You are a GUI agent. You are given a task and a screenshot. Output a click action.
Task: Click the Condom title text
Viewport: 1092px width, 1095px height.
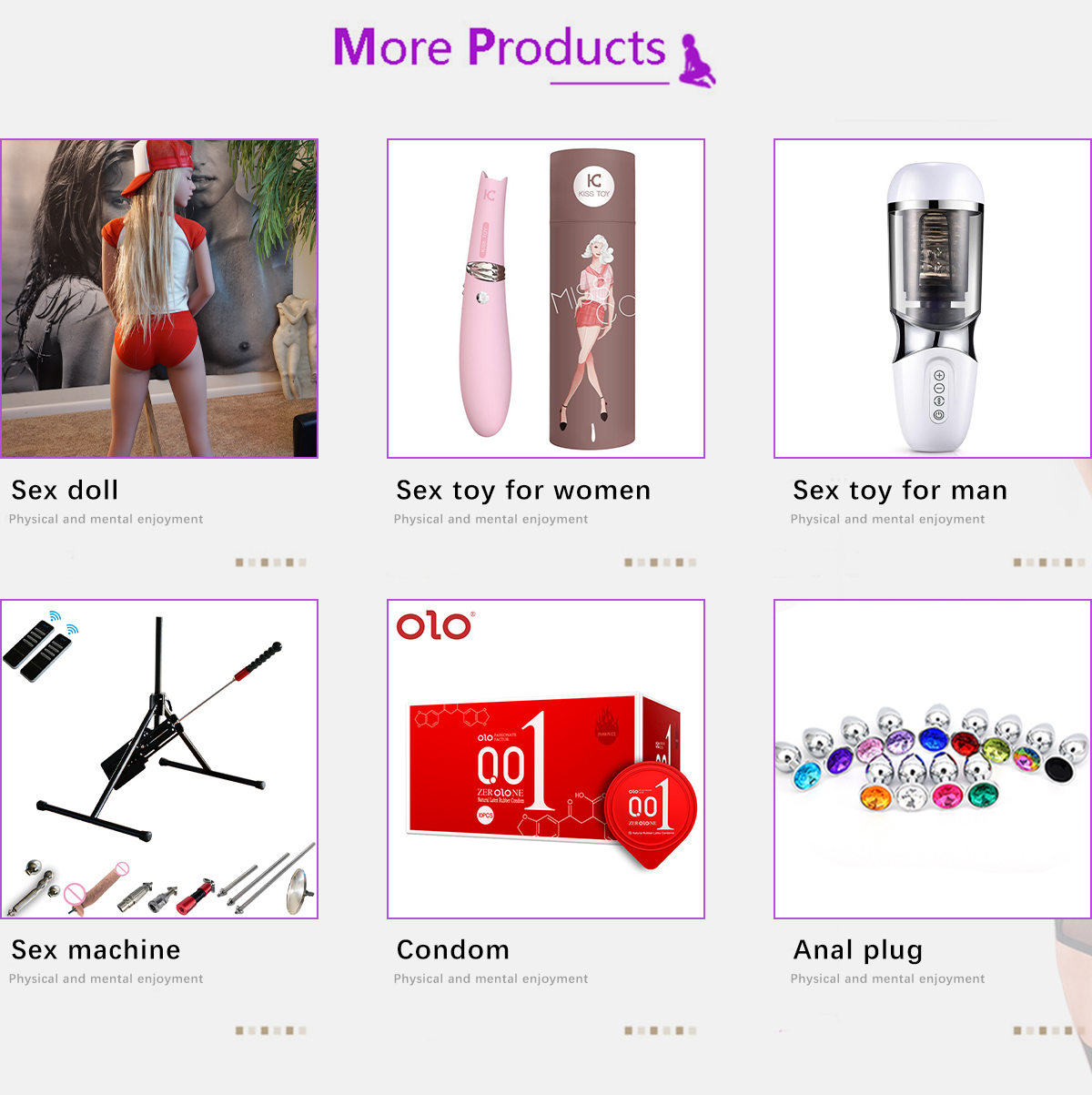[453, 950]
